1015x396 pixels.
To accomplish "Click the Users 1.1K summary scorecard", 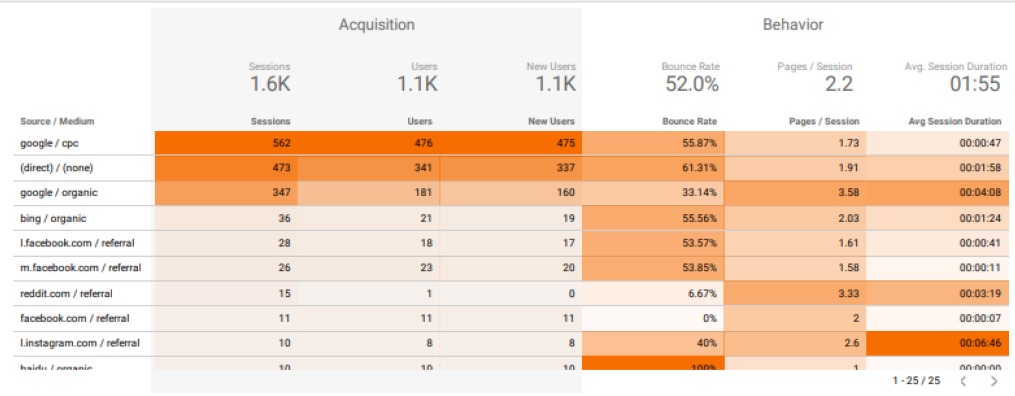I will click(418, 77).
